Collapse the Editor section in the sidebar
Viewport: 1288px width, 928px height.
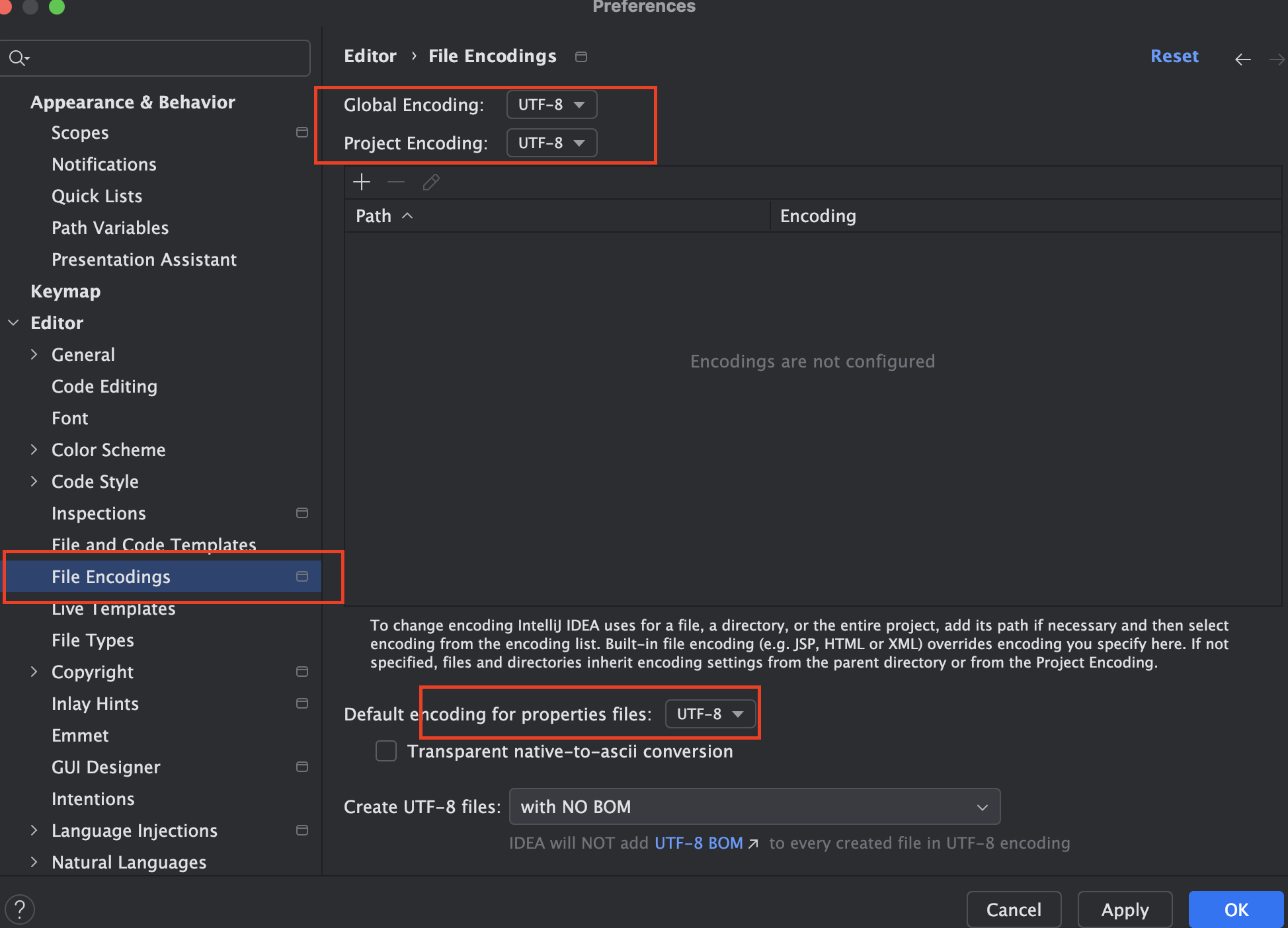click(13, 323)
